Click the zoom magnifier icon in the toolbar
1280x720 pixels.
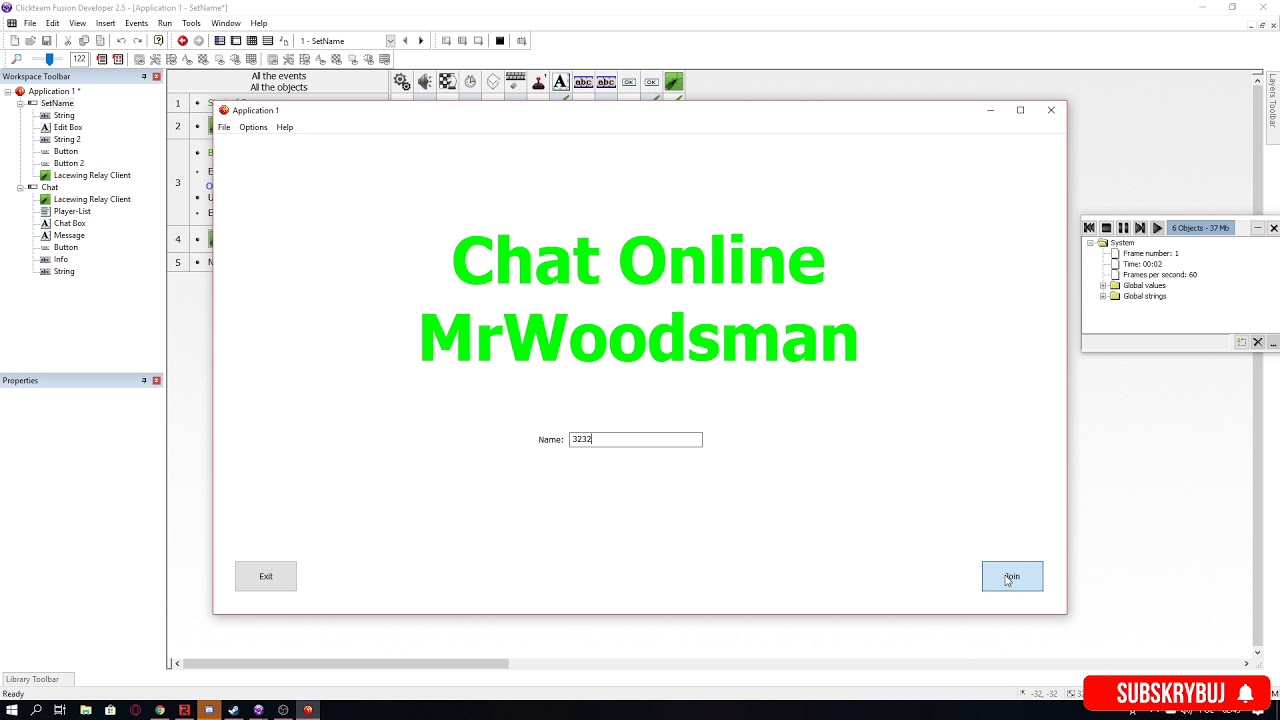pos(16,59)
